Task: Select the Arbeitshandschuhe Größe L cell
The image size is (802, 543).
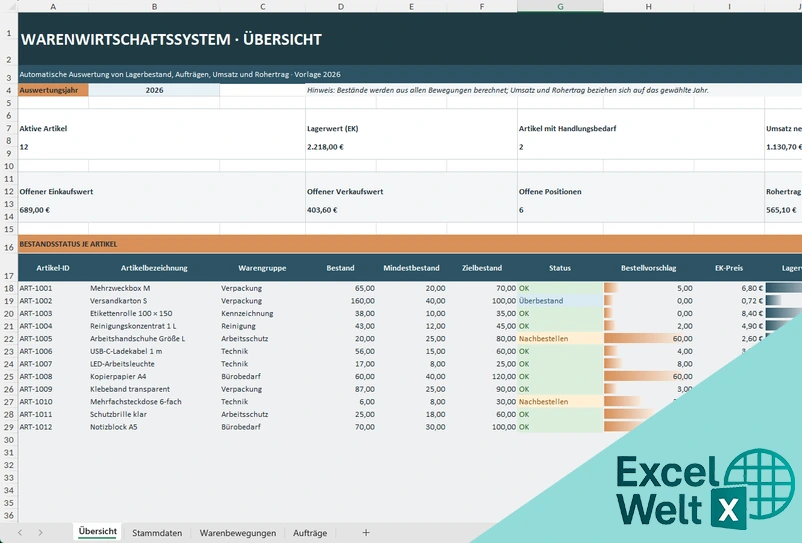Action: [154, 338]
